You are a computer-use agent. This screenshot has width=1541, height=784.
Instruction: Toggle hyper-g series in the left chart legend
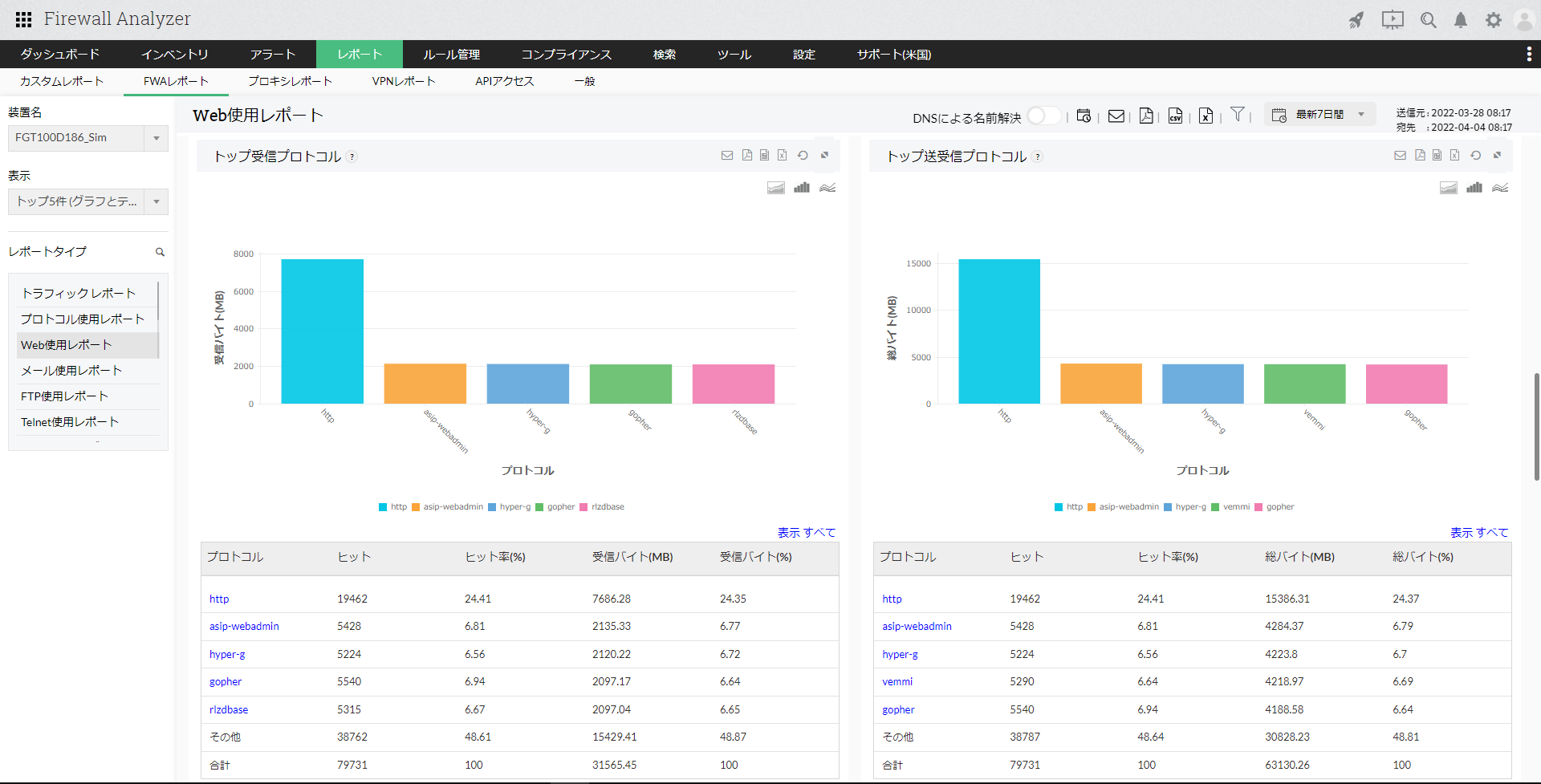coord(509,507)
